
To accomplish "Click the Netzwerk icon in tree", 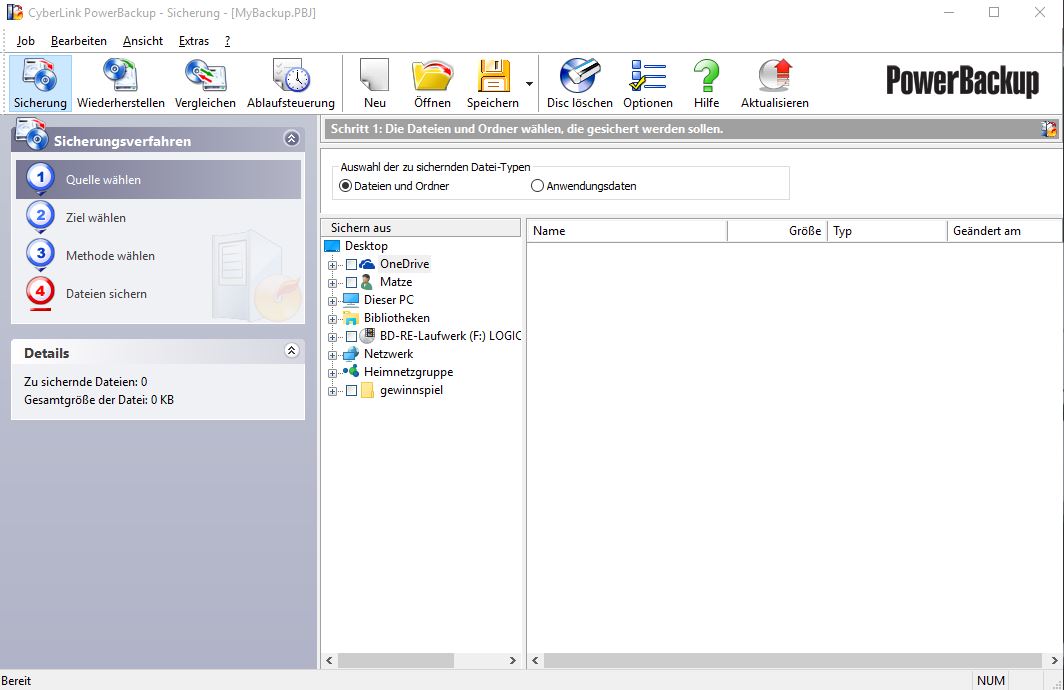I will (x=351, y=353).
